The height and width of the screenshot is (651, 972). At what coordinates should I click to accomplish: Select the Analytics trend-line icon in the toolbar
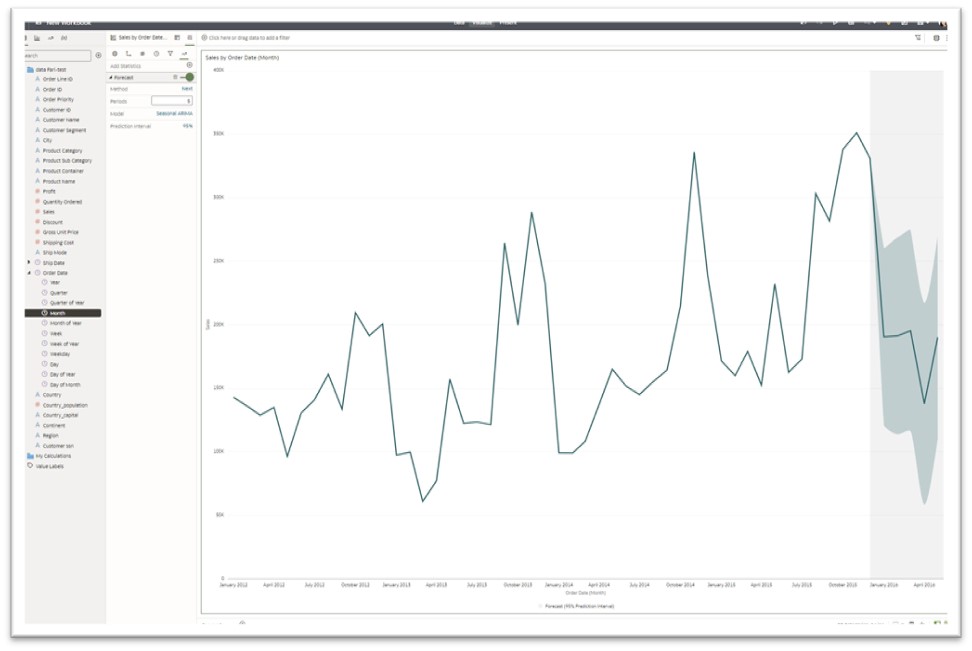pyautogui.click(x=184, y=54)
